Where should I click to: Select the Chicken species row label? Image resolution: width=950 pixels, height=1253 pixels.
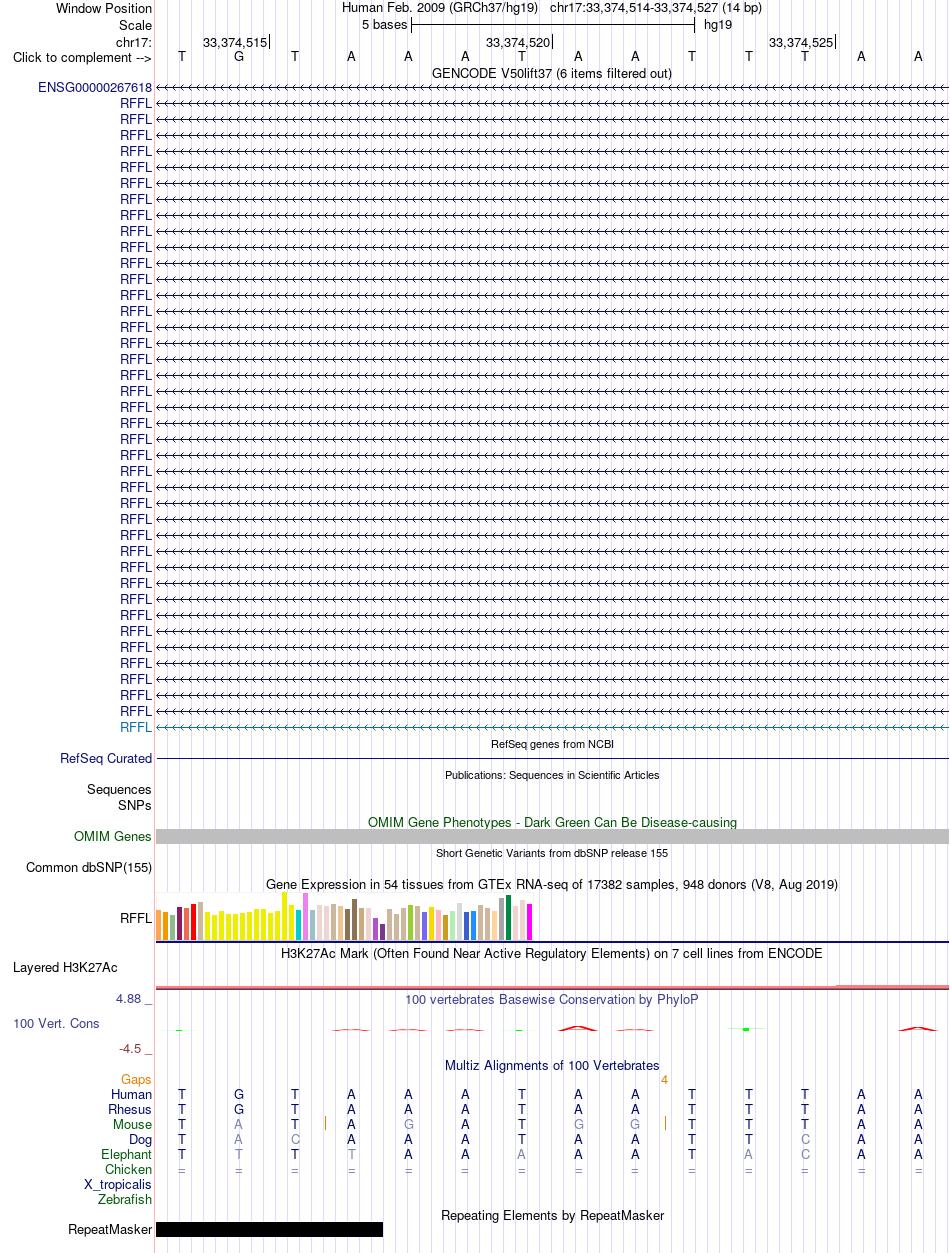(129, 1170)
